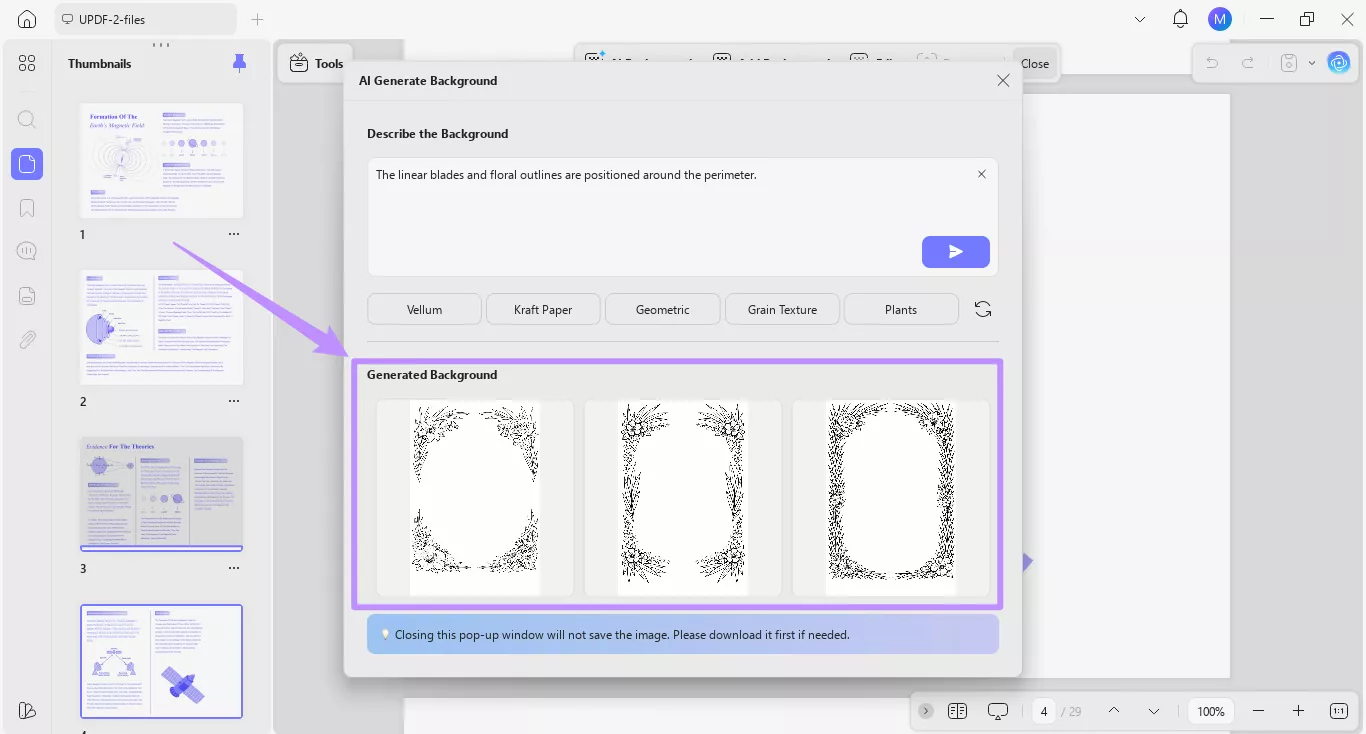The image size is (1366, 734).
Task: Open the 100% zoom level dropdown
Action: [x=1211, y=711]
